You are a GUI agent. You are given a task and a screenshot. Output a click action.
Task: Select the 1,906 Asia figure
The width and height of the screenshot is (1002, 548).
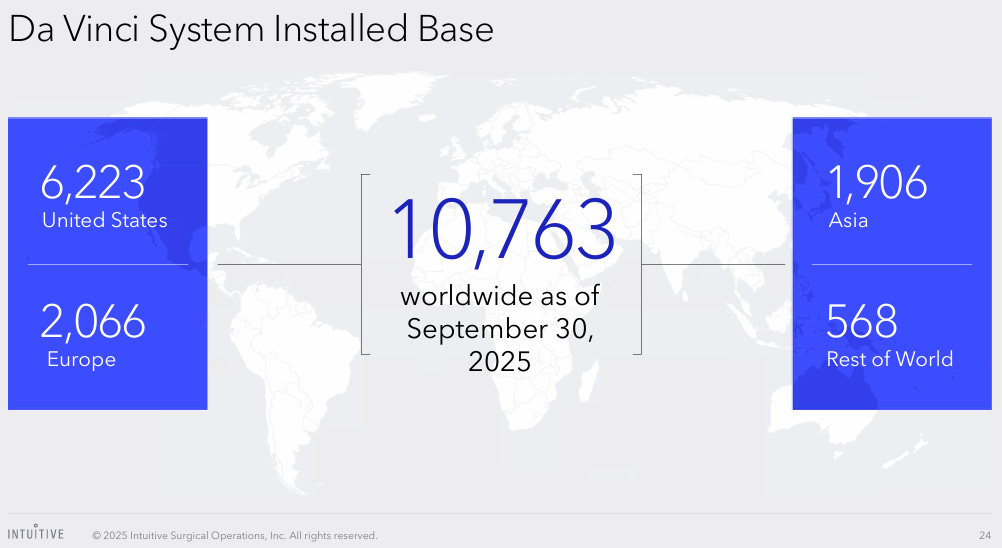877,183
